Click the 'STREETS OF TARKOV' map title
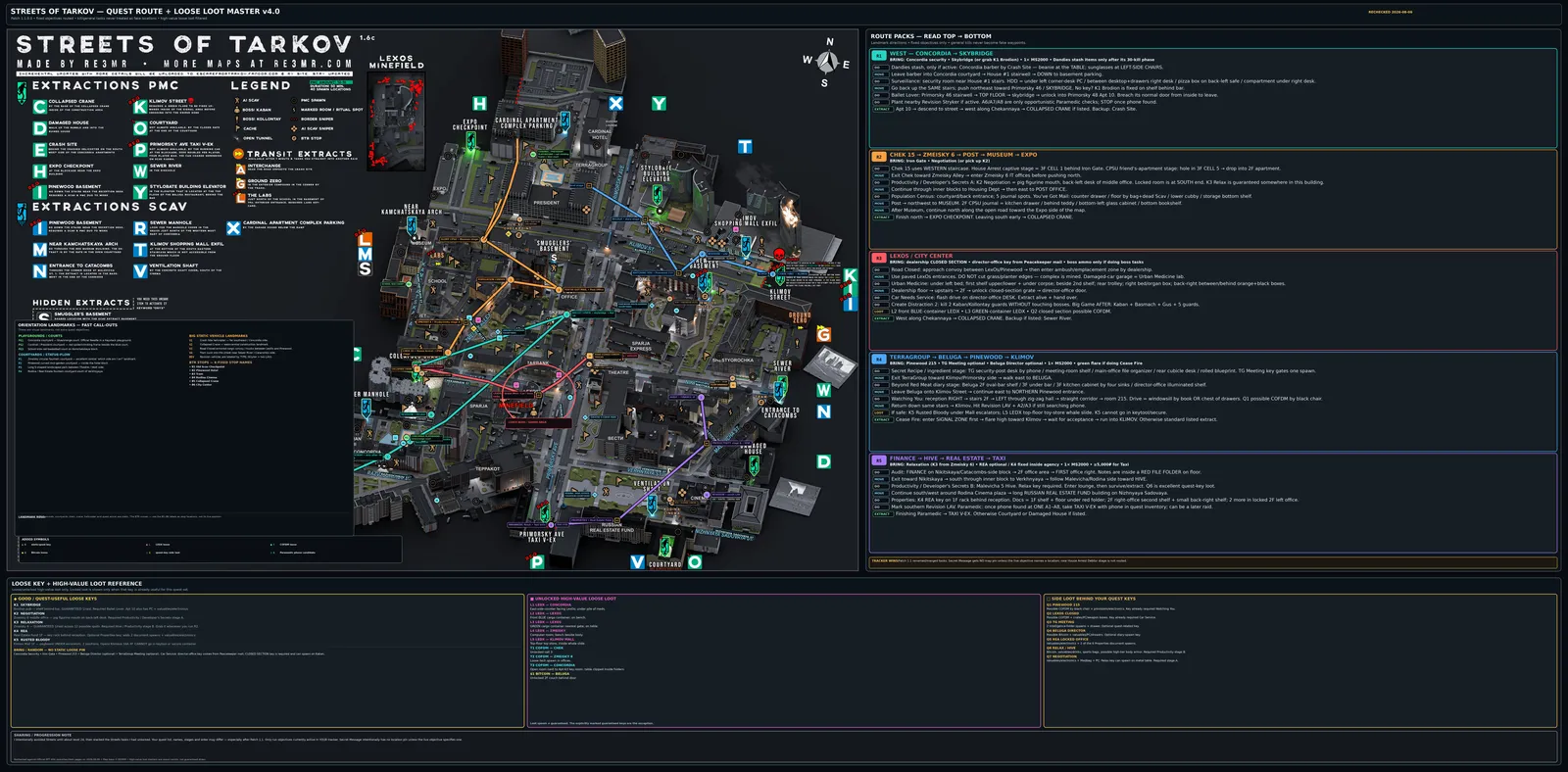 (184, 45)
